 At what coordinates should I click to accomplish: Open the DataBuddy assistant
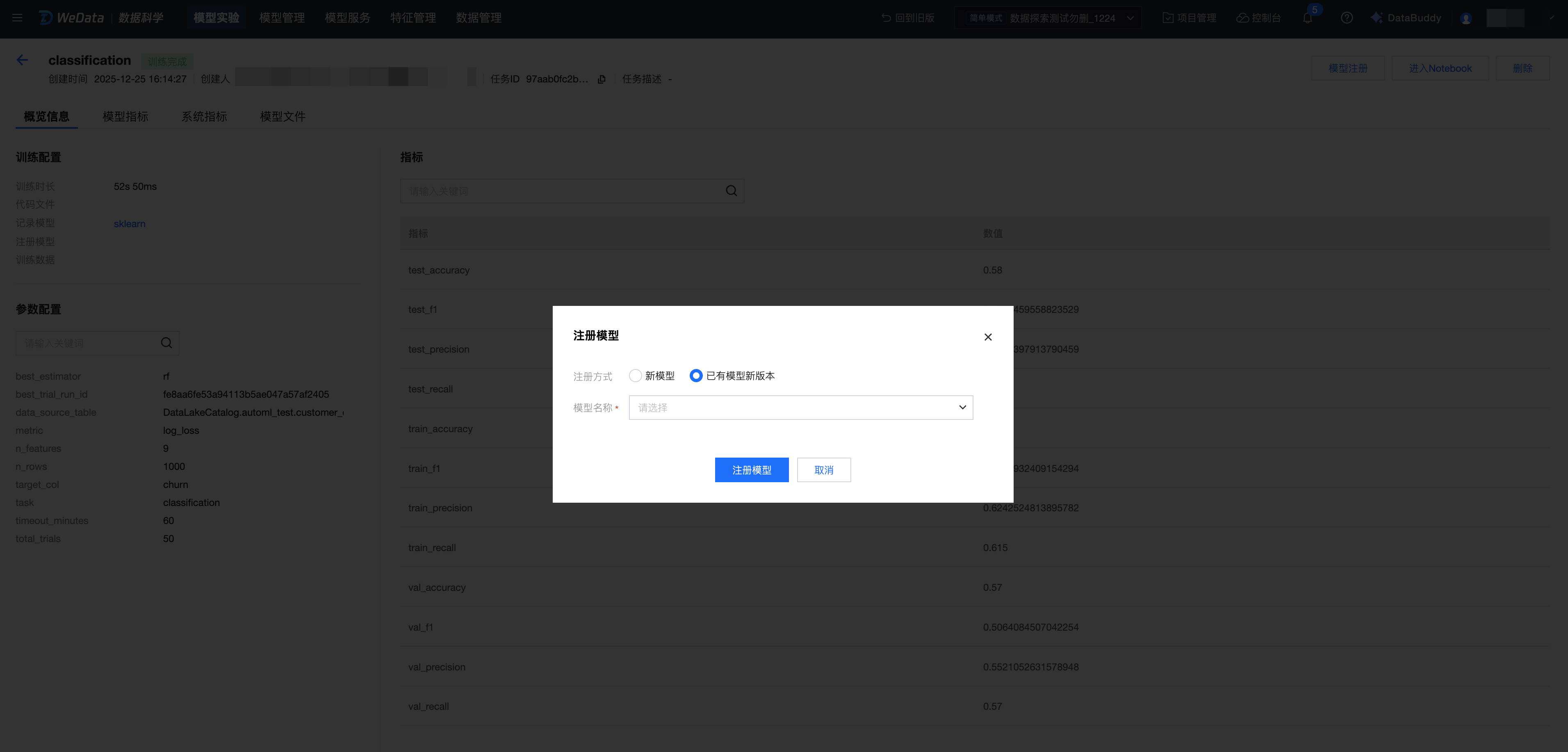coord(1406,18)
